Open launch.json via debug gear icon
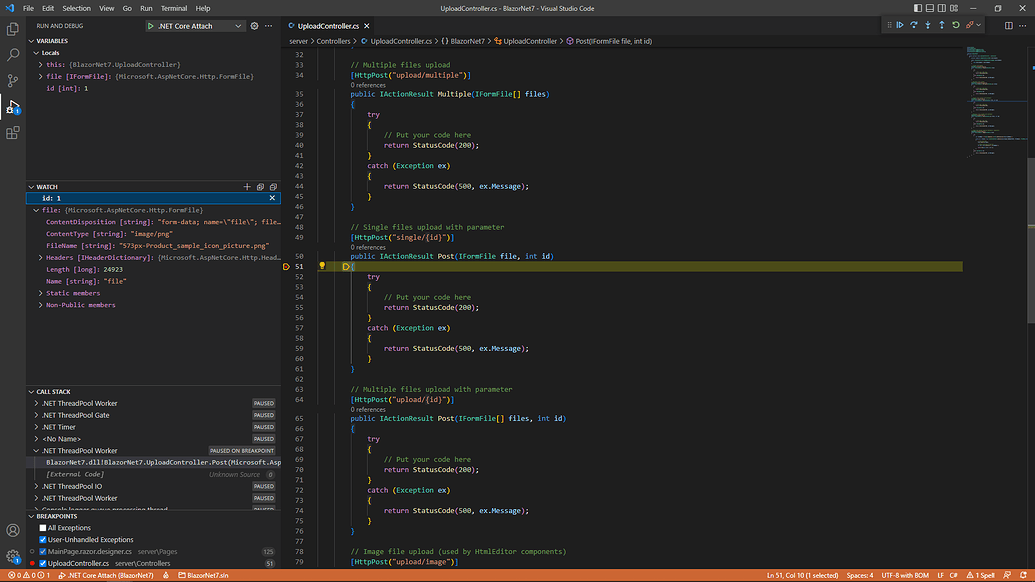The image size is (1035, 582). [x=254, y=26]
